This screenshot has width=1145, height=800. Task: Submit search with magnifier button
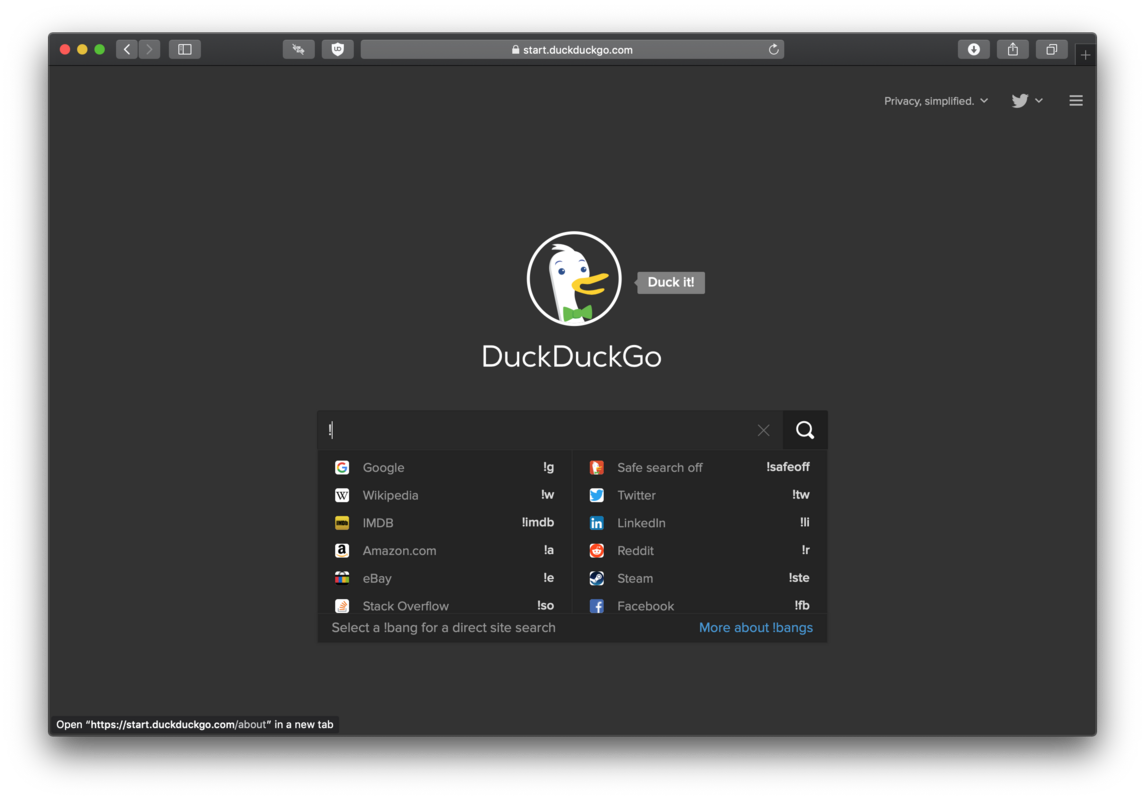click(x=805, y=430)
